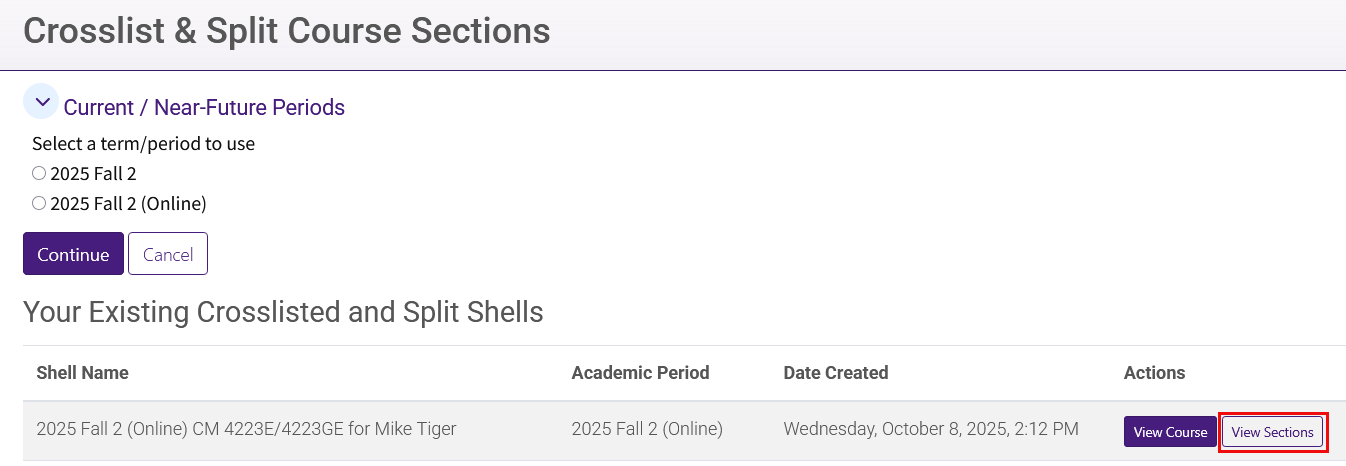Select the 2025 Fall 2 radio button
The width and height of the screenshot is (1346, 466).
pyautogui.click(x=39, y=173)
